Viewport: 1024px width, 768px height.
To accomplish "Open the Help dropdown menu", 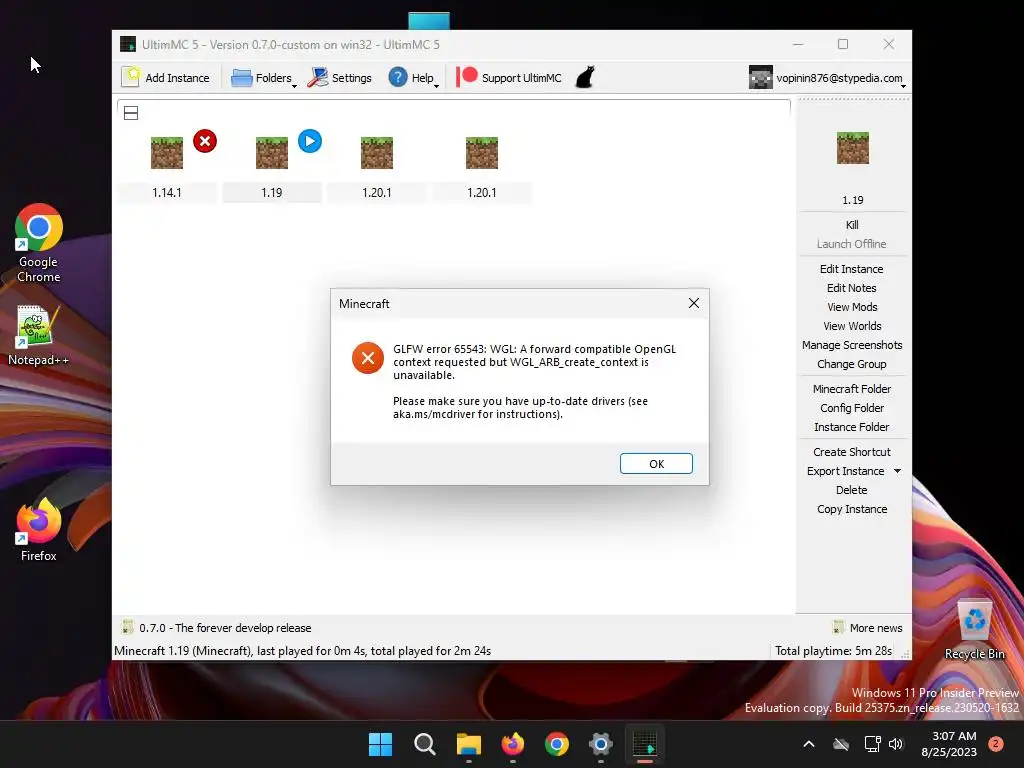I will pyautogui.click(x=413, y=78).
